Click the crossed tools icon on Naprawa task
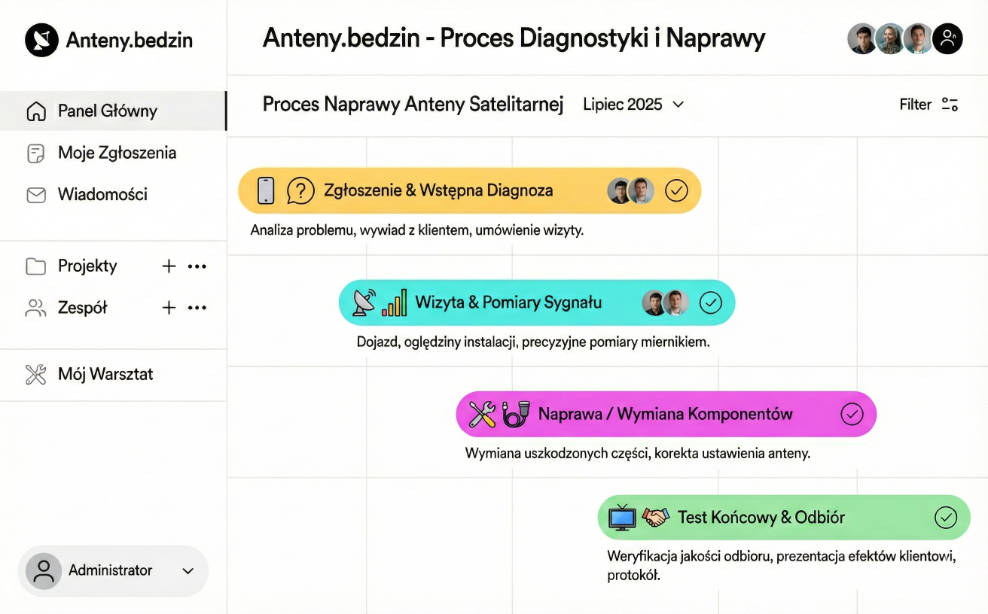Image resolution: width=988 pixels, height=614 pixels. 482,414
